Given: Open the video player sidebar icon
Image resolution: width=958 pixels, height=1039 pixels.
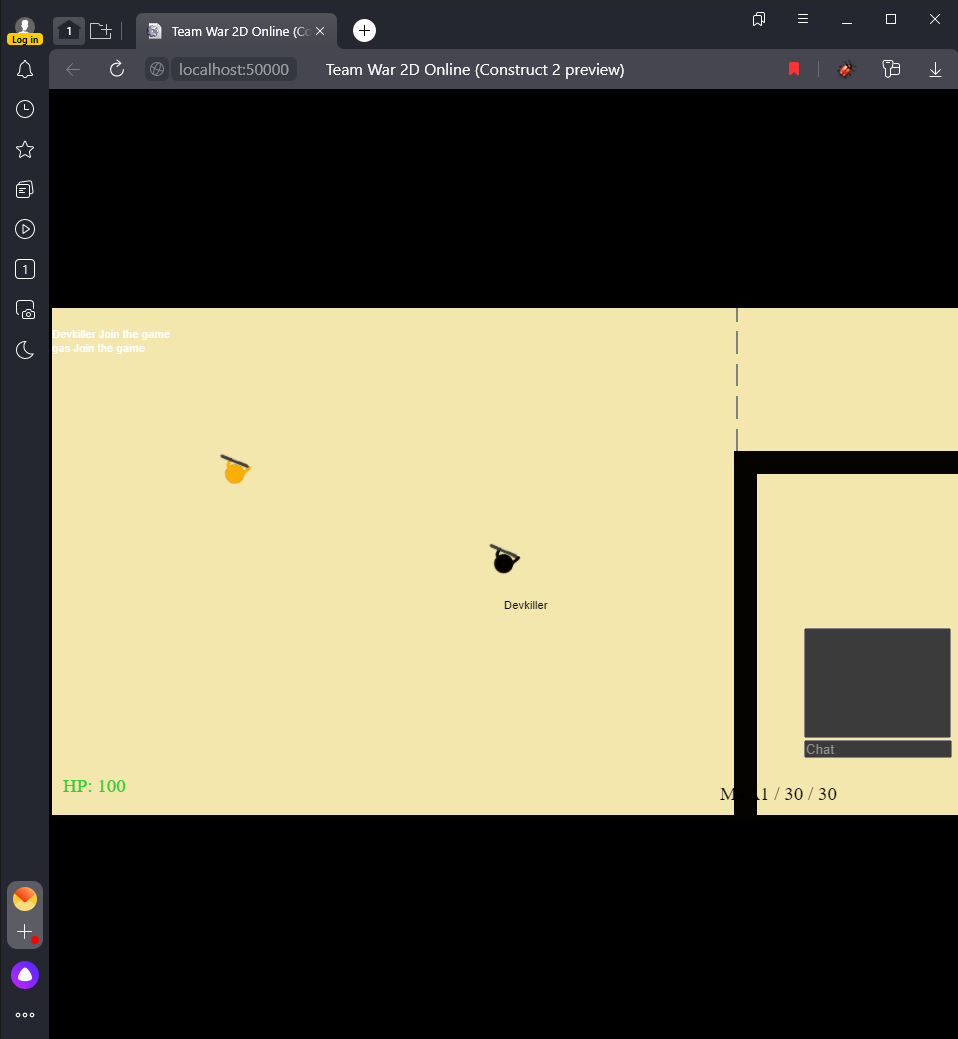Looking at the screenshot, I should (25, 229).
